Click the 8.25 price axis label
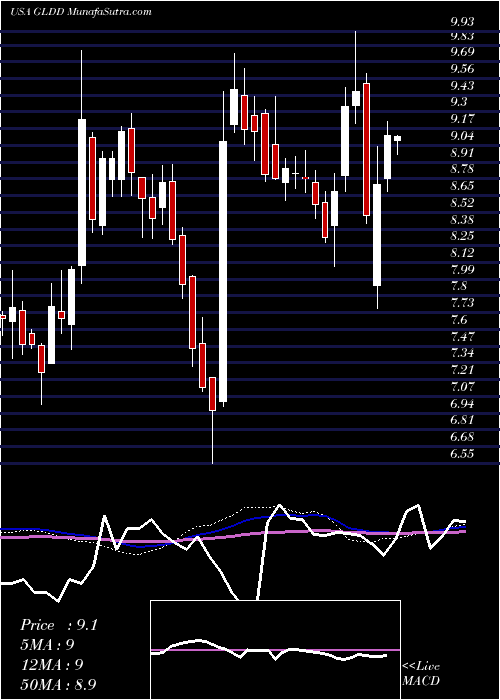500x700 pixels. pyautogui.click(x=462, y=235)
